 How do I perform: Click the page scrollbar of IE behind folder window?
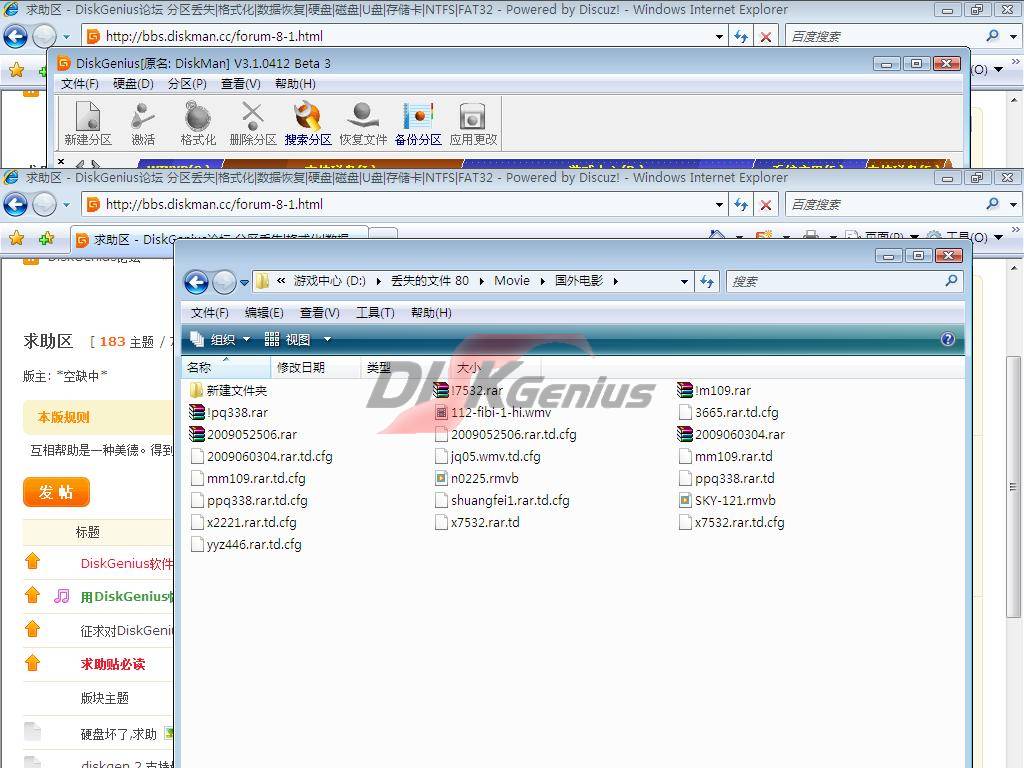1013,486
